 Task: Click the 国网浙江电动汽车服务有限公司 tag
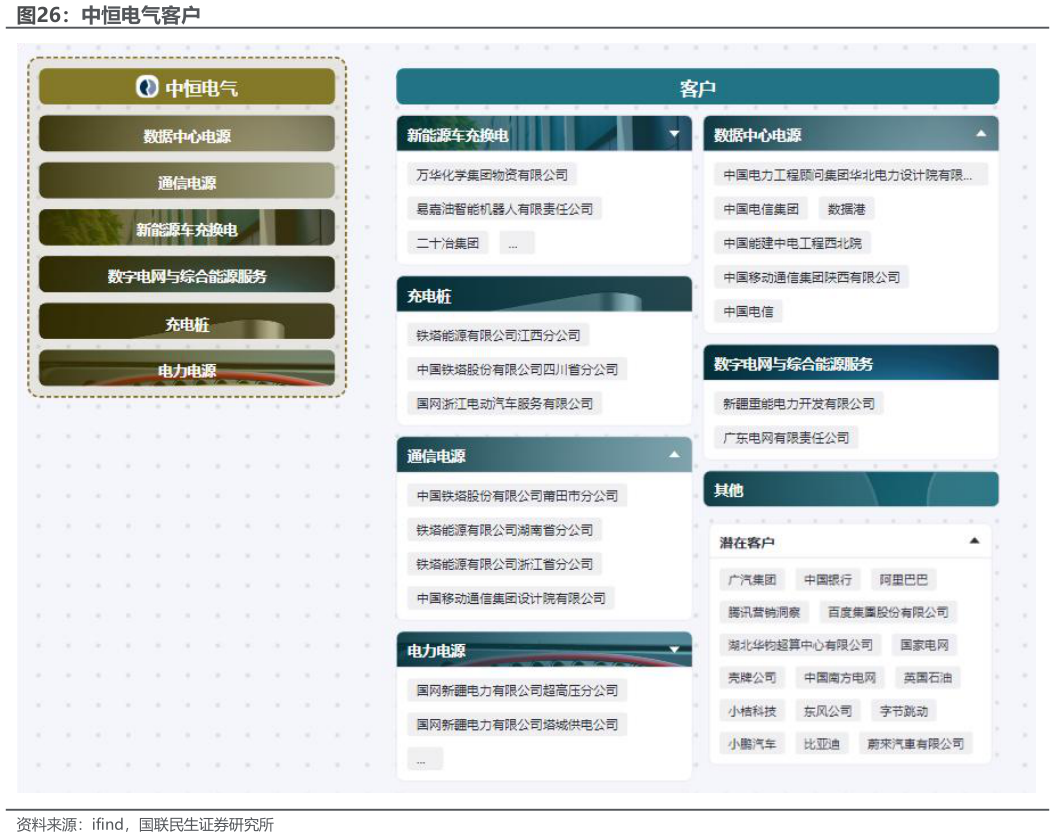(504, 404)
